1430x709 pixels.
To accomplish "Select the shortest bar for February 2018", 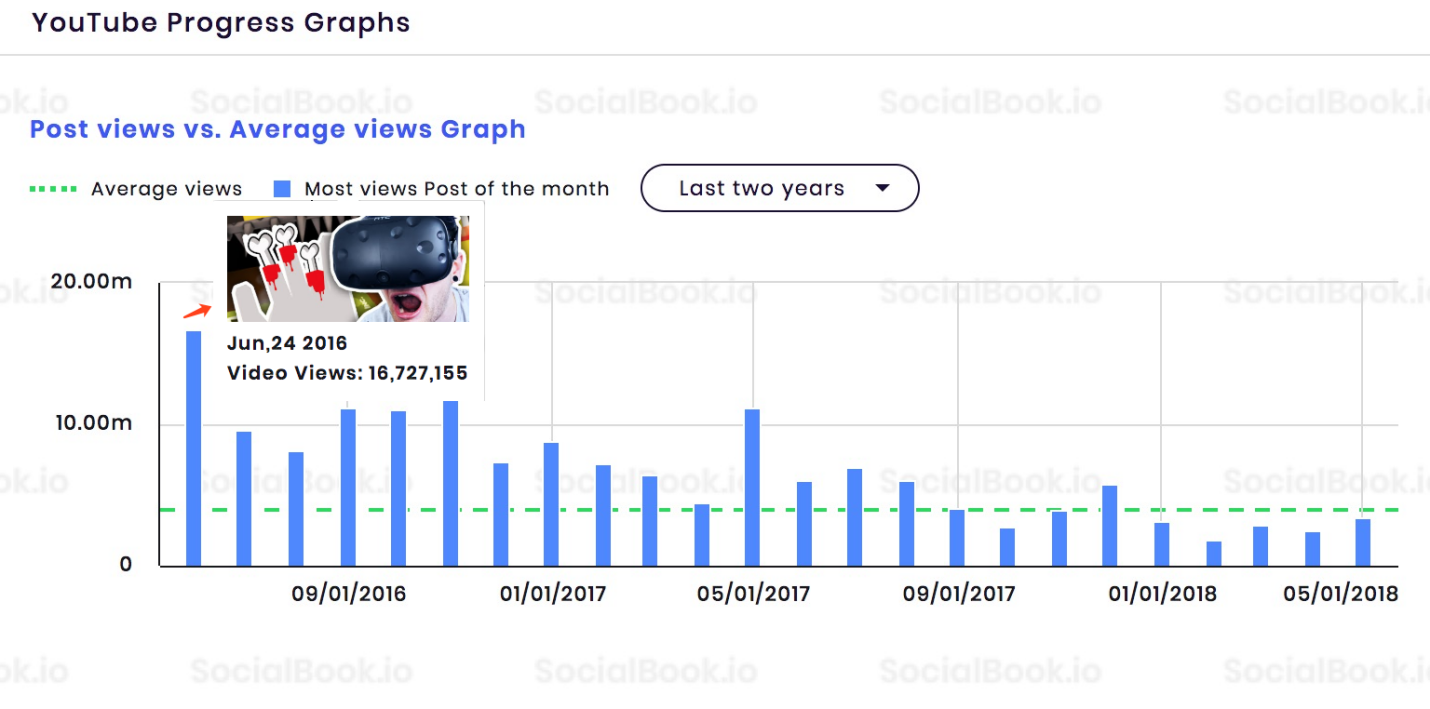I will (x=1214, y=554).
